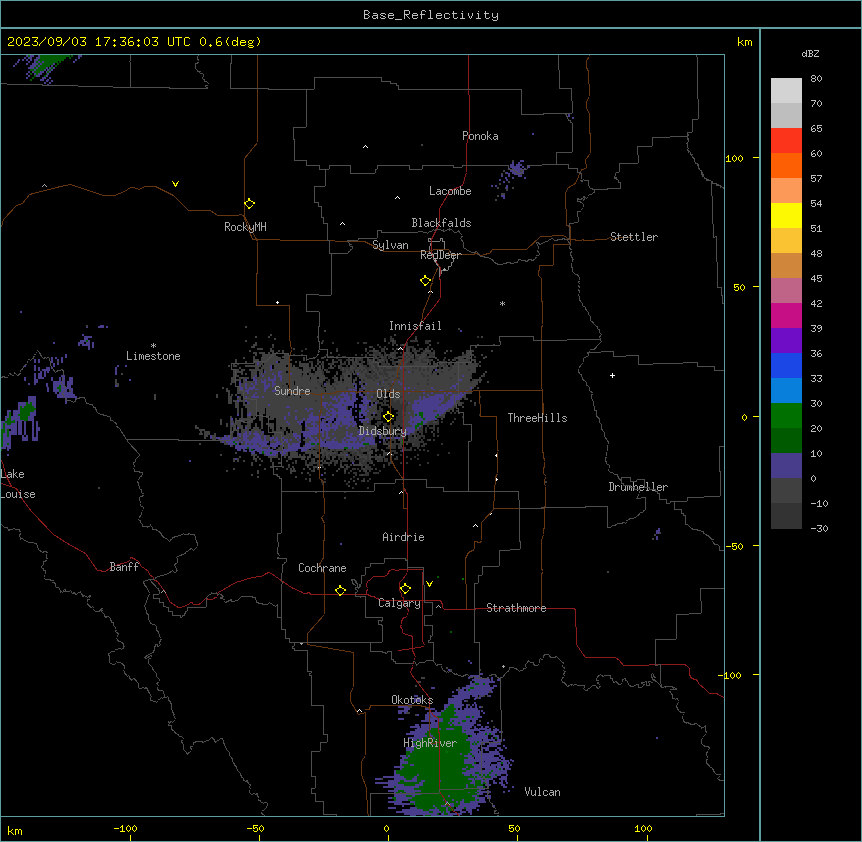
Task: Click the Calgary city label
Action: tap(399, 603)
